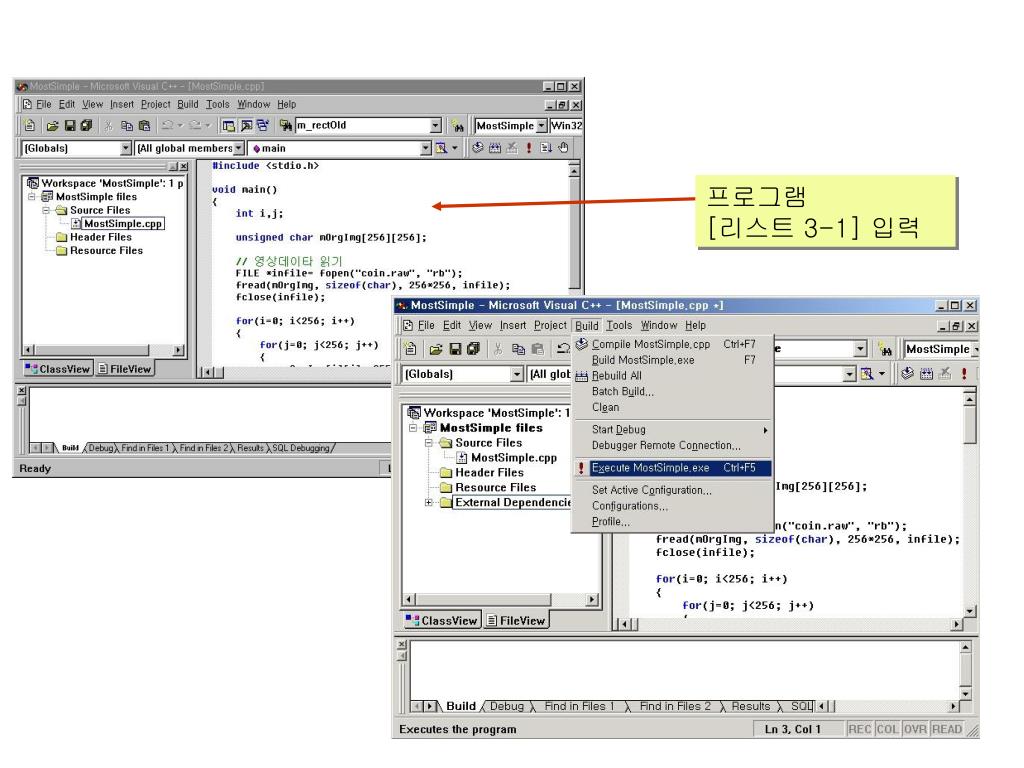The height and width of the screenshot is (768, 1024).
Task: Collapse Source Files folder in front window tree
Action: (x=428, y=443)
